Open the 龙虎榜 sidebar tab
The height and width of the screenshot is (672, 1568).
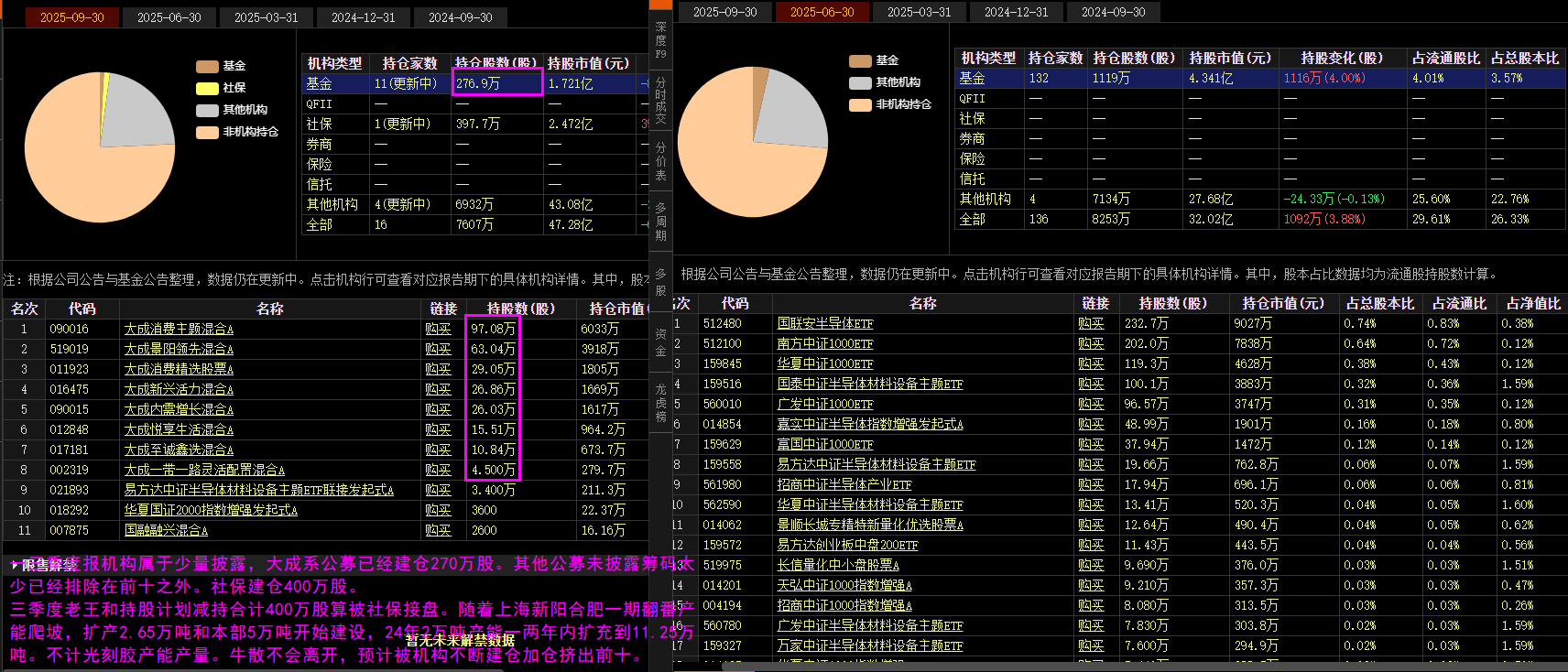(660, 402)
